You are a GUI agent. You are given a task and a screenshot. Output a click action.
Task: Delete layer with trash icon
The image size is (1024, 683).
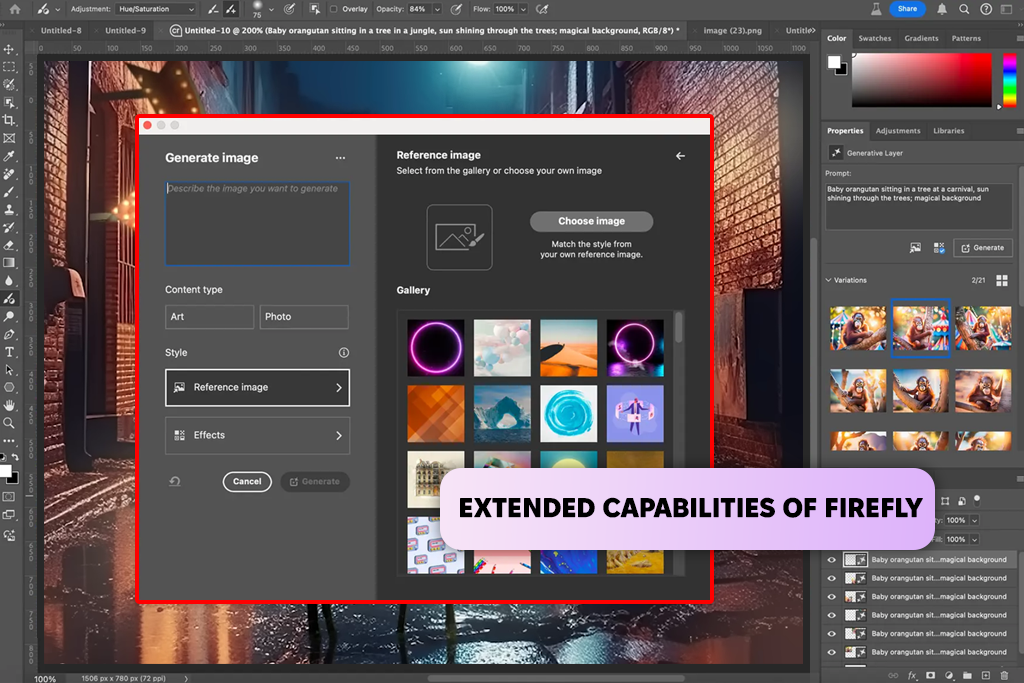1004,676
